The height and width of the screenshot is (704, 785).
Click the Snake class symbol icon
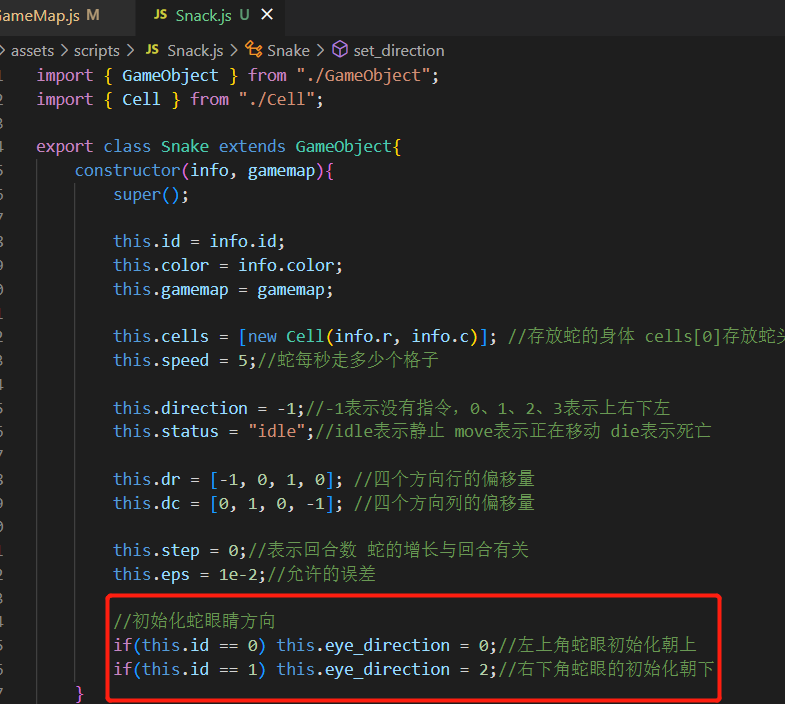pyautogui.click(x=254, y=50)
